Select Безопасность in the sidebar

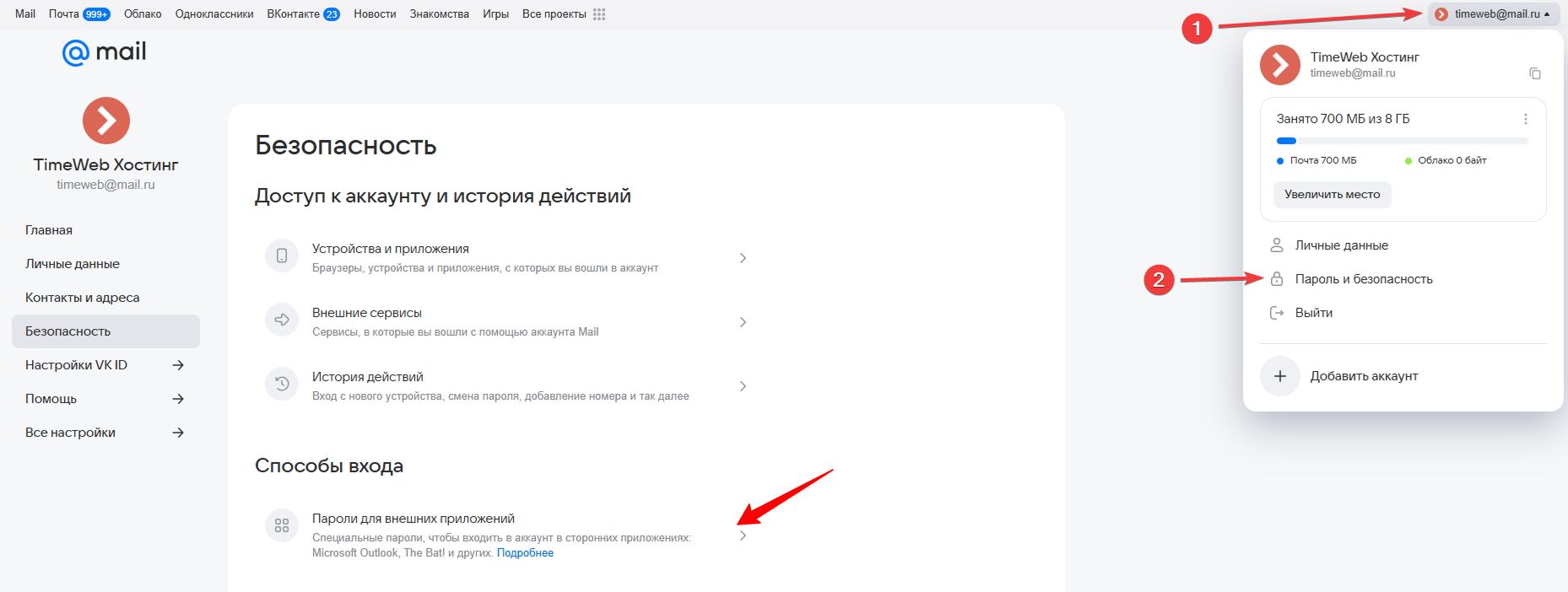pos(105,331)
